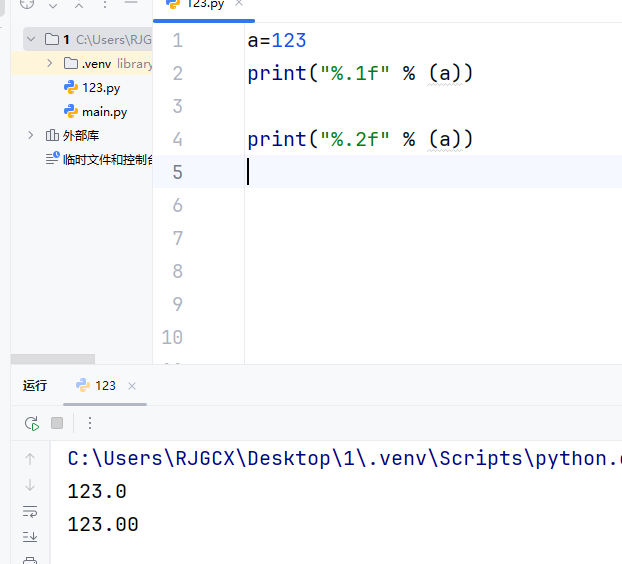Click the project root folder icon
The image size is (622, 564).
[52, 39]
